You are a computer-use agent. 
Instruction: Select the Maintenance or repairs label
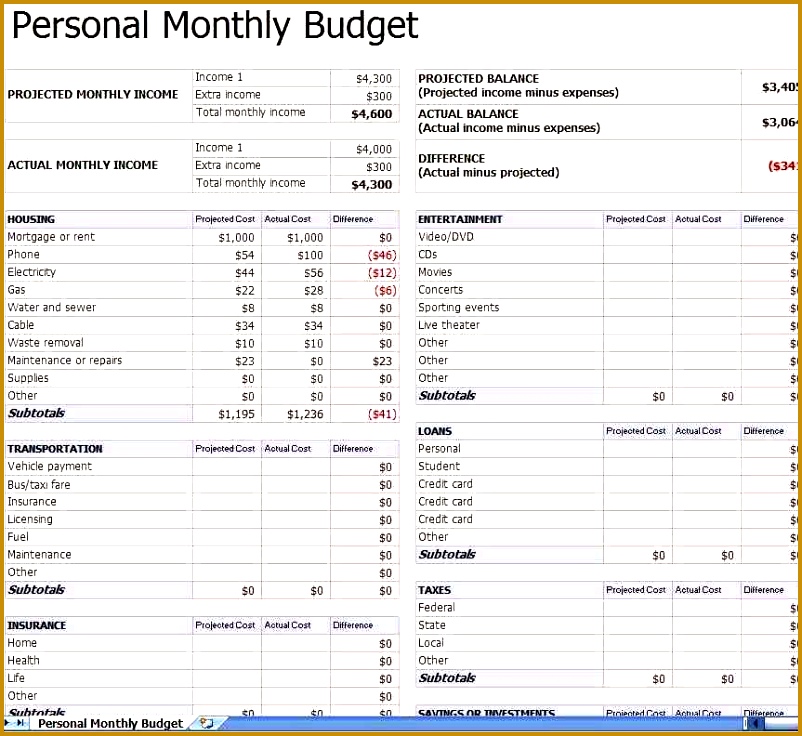tap(65, 361)
